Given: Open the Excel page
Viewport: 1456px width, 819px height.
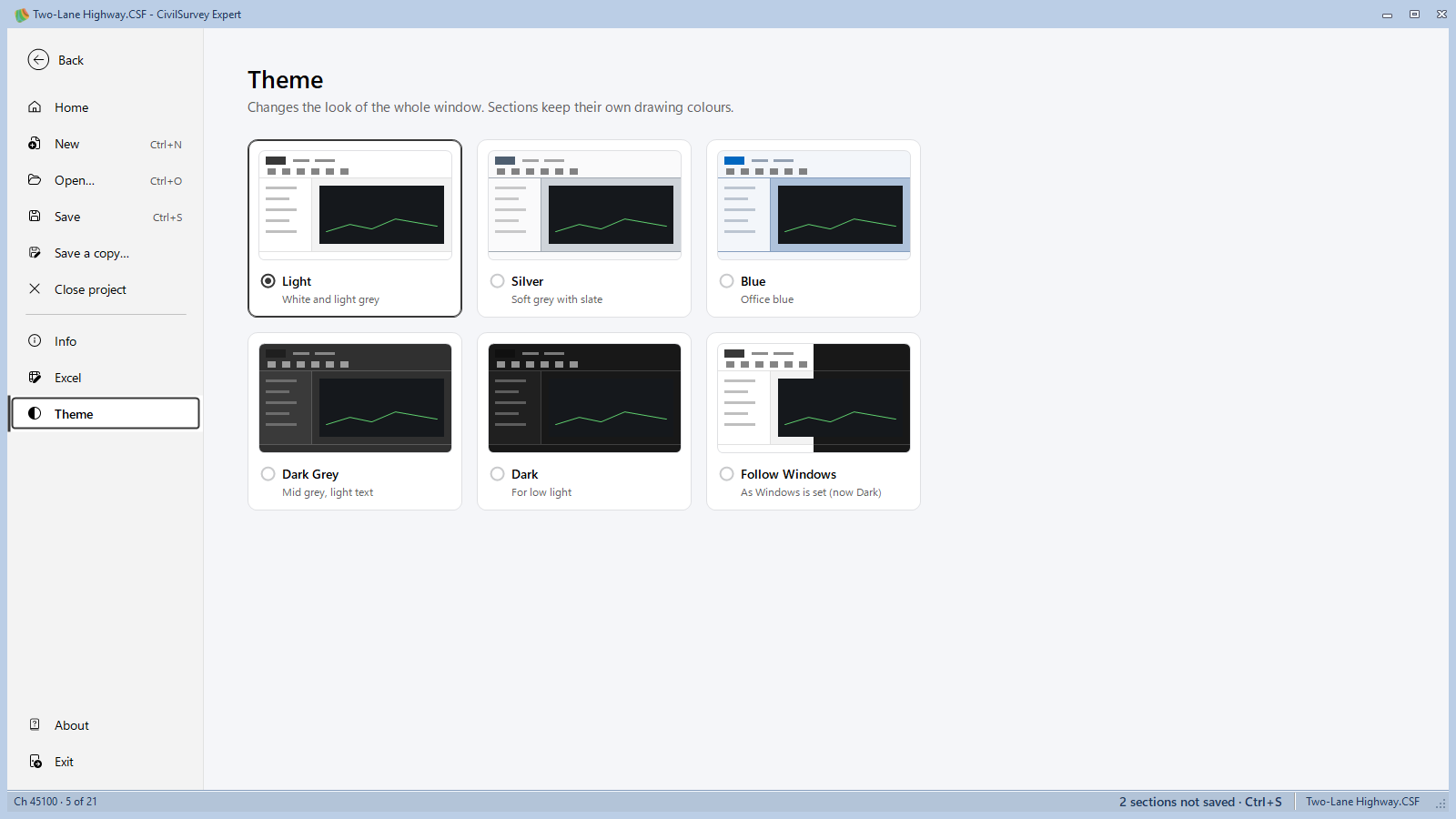Looking at the screenshot, I should tap(106, 378).
